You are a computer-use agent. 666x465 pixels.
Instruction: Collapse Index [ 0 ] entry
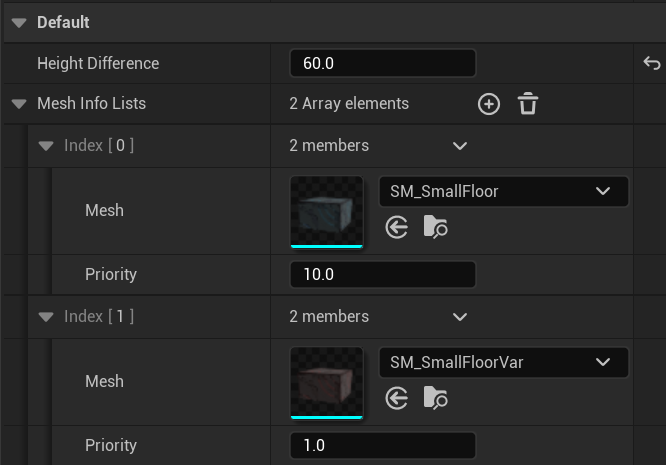pyautogui.click(x=46, y=146)
